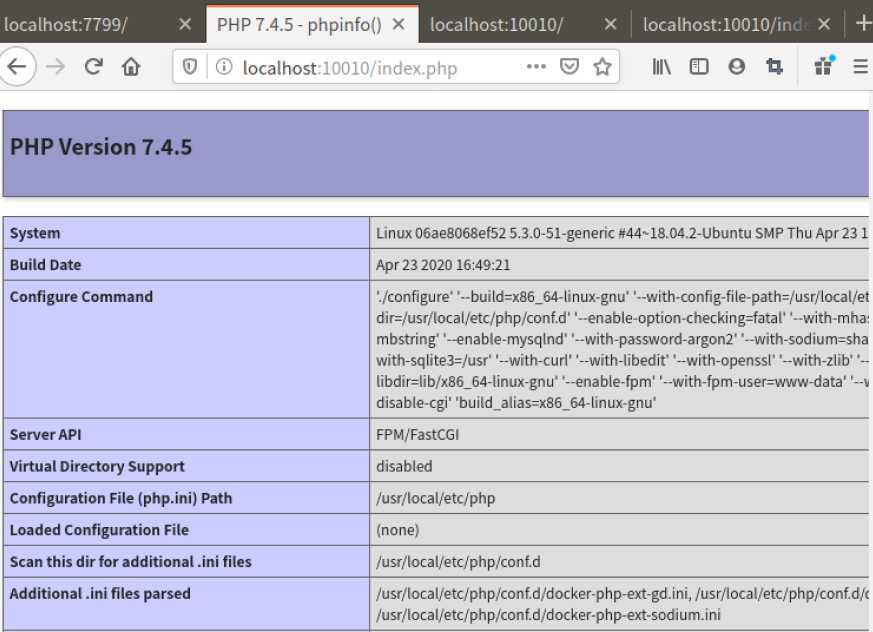Click the /usr/local/etc/php/conf.d value
This screenshot has width=873, height=632.
coord(458,561)
